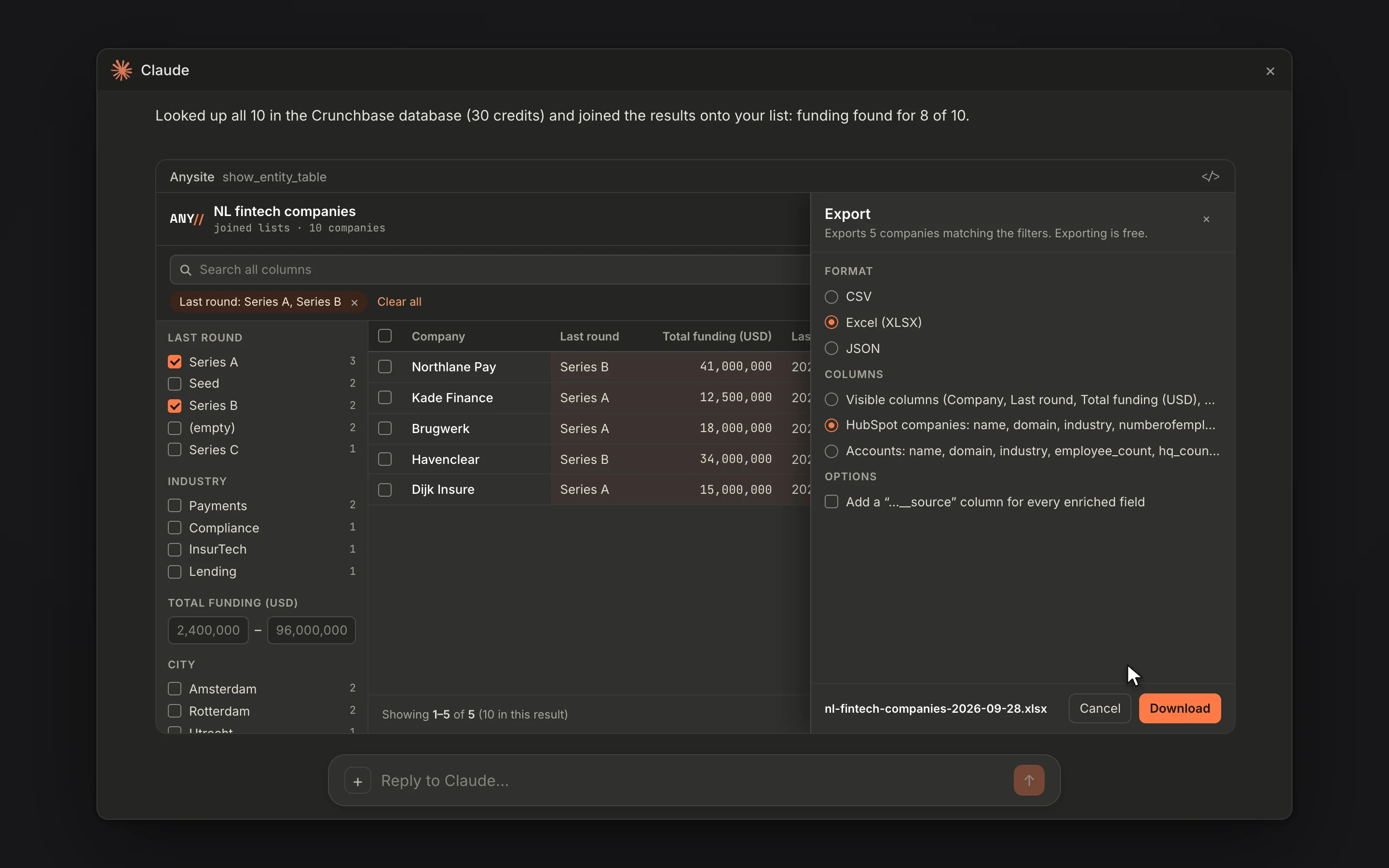The width and height of the screenshot is (1389, 868).
Task: Click the minimum funding 2,400,000 field
Action: 208,630
